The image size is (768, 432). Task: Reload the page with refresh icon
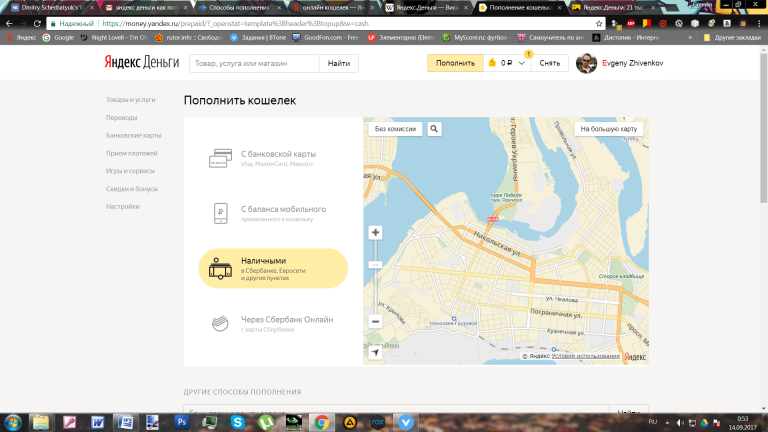tap(37, 24)
